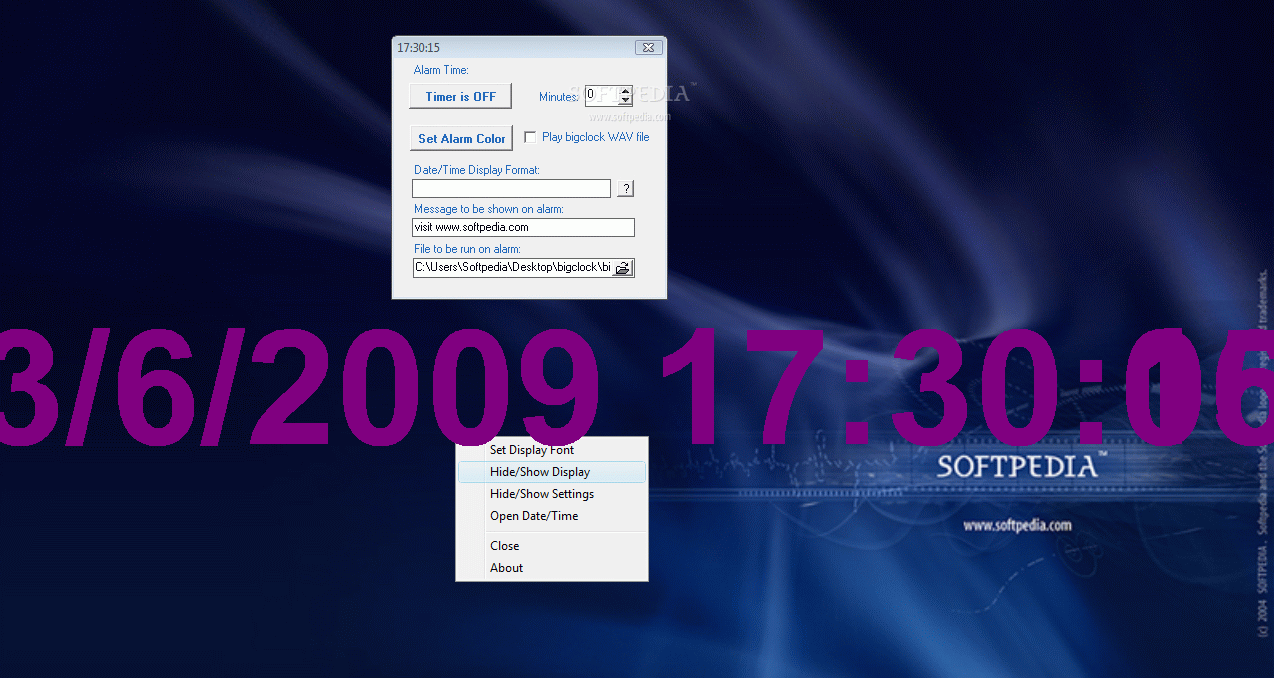Screen dimensions: 1274x678
Task: Click the Date/Time Display Format field
Action: 511,188
